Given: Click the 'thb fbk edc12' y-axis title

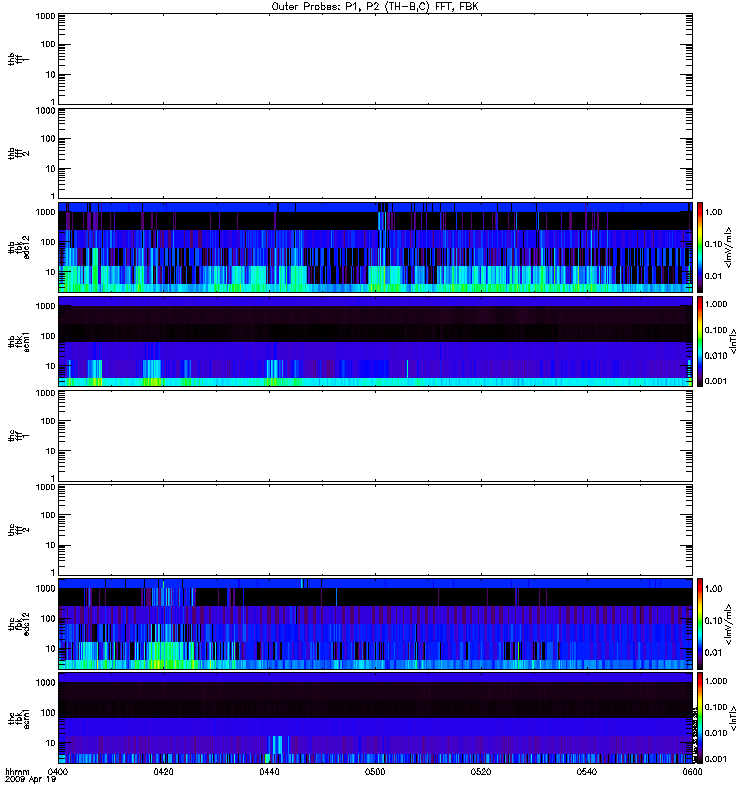Looking at the screenshot, I should click(x=19, y=247).
